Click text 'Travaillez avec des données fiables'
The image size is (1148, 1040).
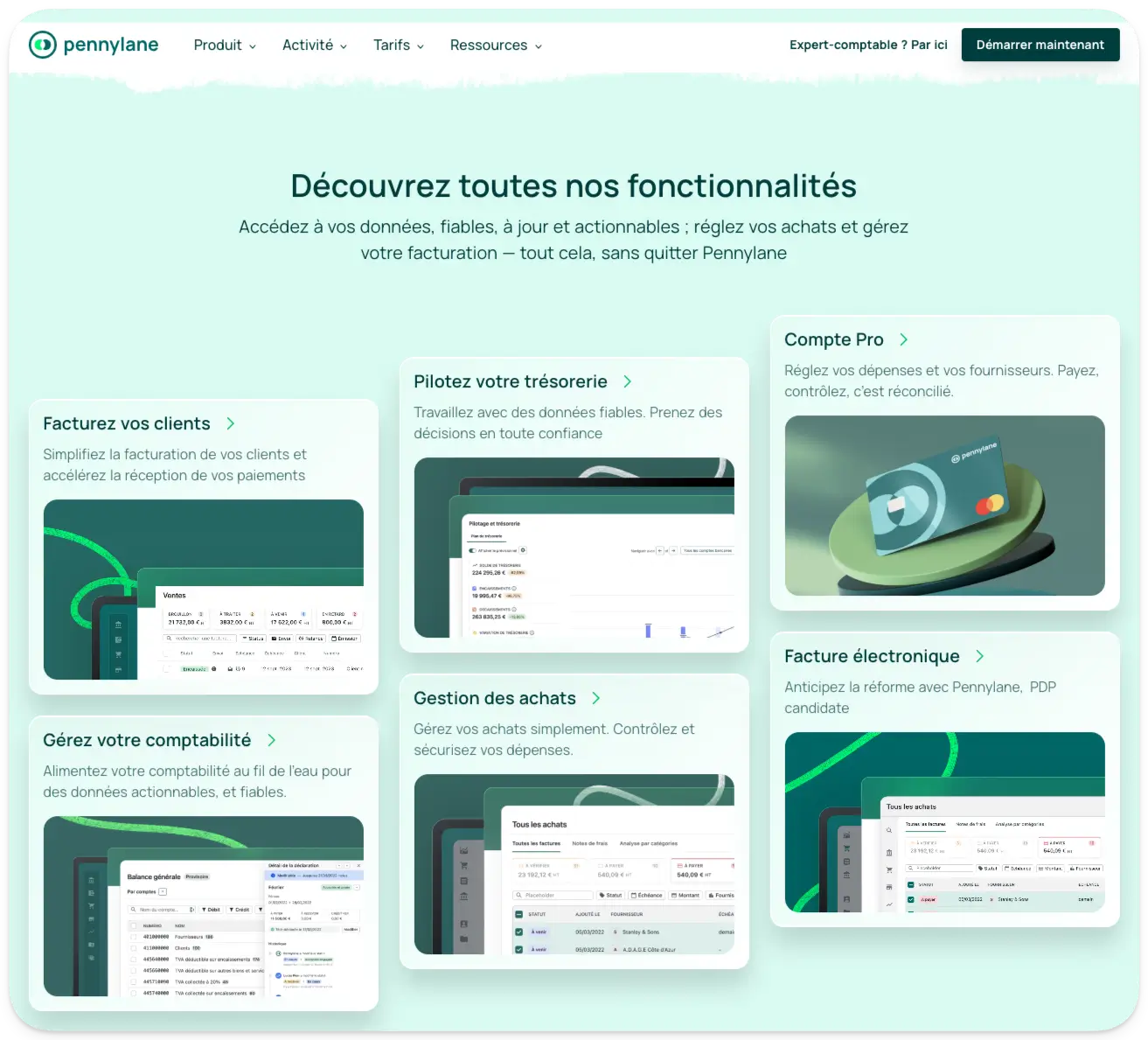[529, 413]
